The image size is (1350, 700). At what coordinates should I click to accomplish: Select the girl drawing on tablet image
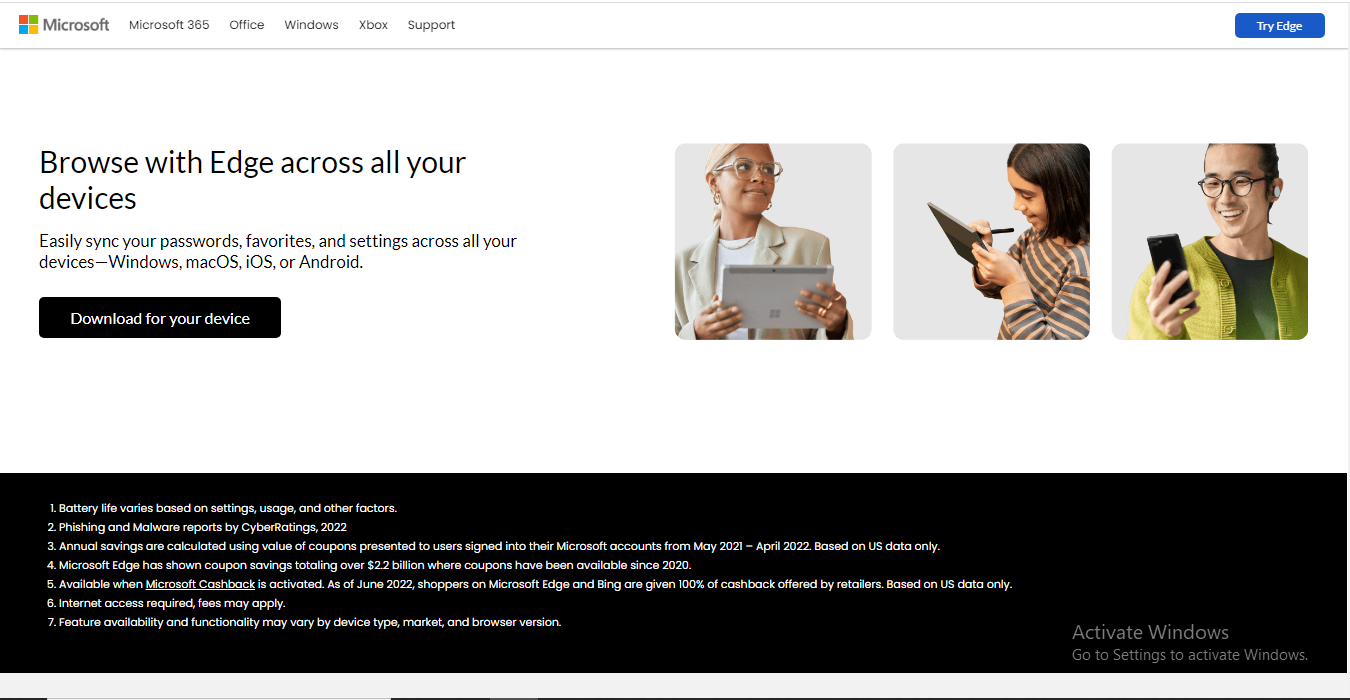991,242
